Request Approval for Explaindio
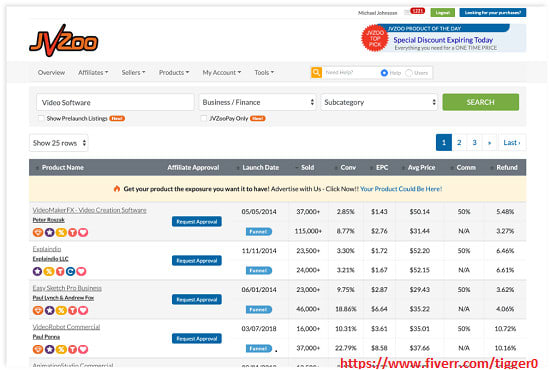Image resolution: width=550 pixels, height=370 pixels. (x=197, y=261)
